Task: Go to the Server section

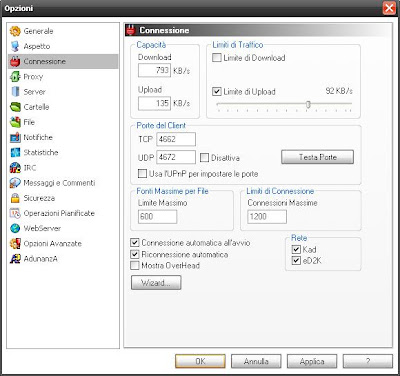Action: [x=63, y=92]
